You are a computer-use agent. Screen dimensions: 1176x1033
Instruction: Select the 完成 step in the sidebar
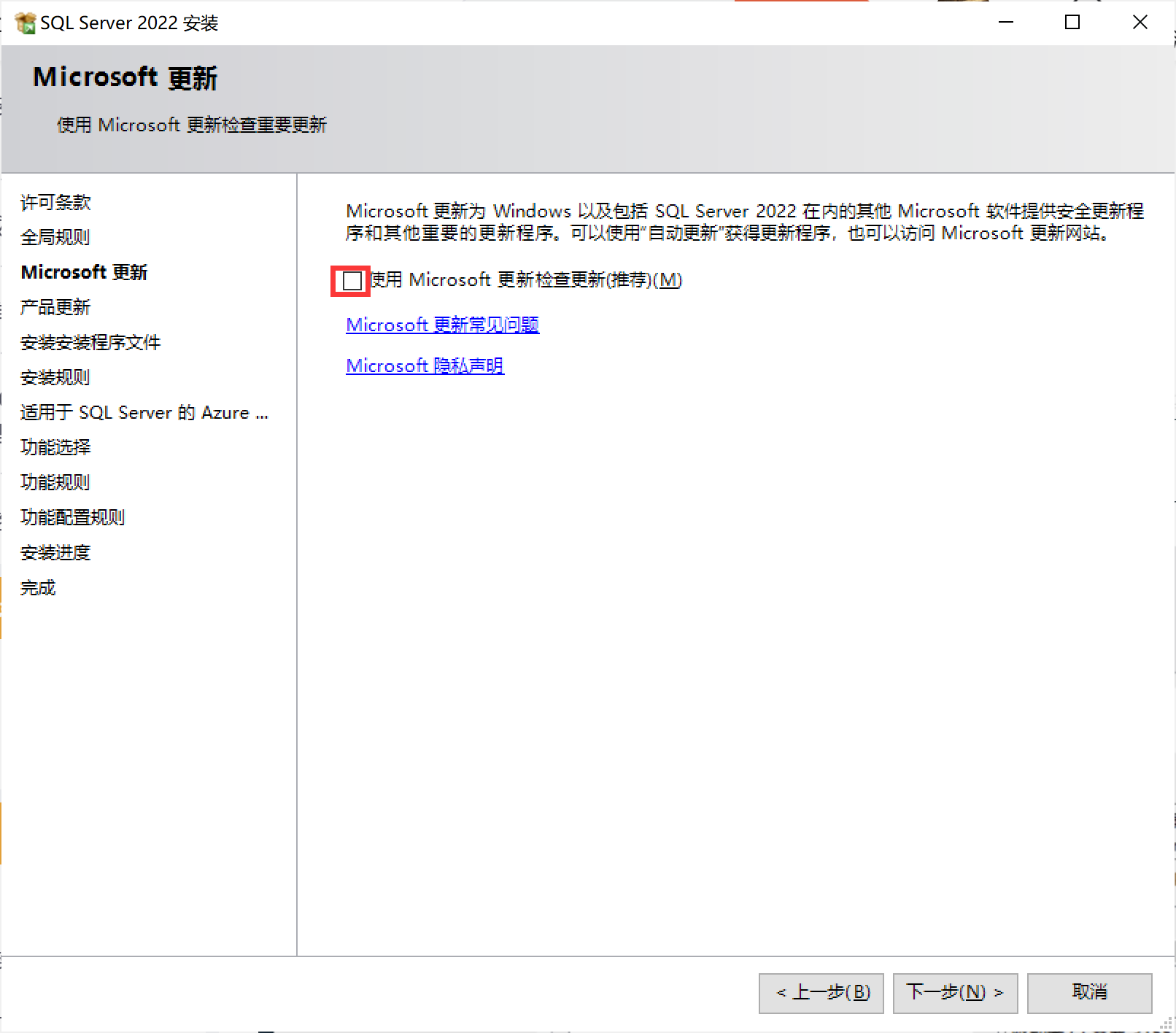pos(38,587)
